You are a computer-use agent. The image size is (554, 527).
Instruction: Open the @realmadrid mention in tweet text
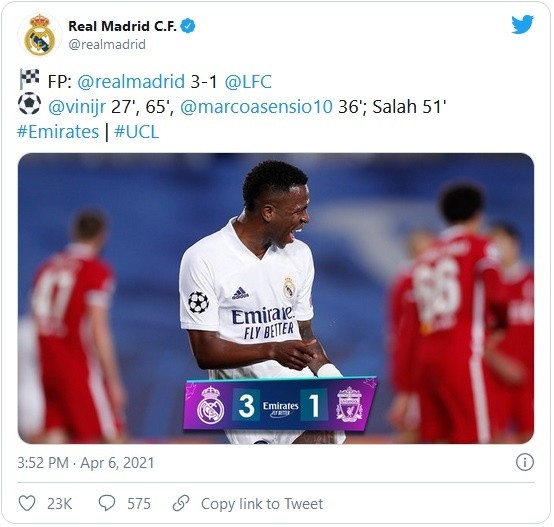pyautogui.click(x=131, y=82)
